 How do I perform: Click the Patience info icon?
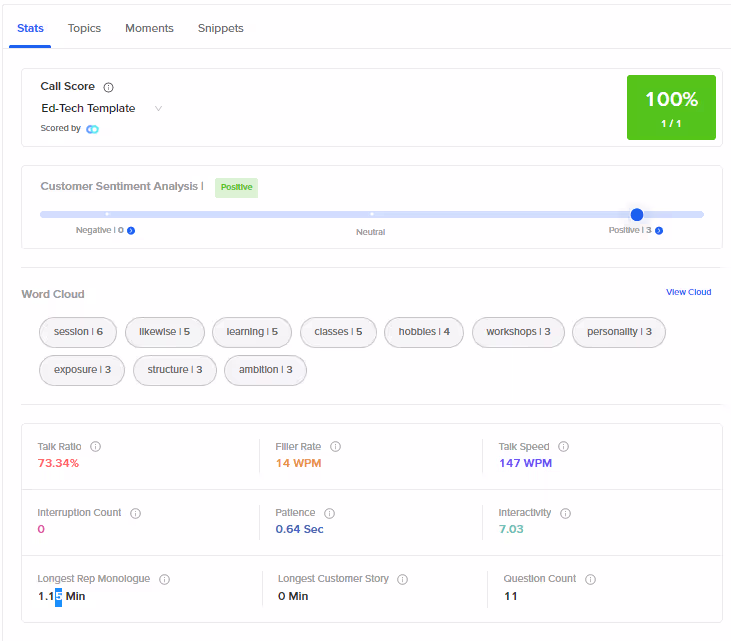point(329,513)
